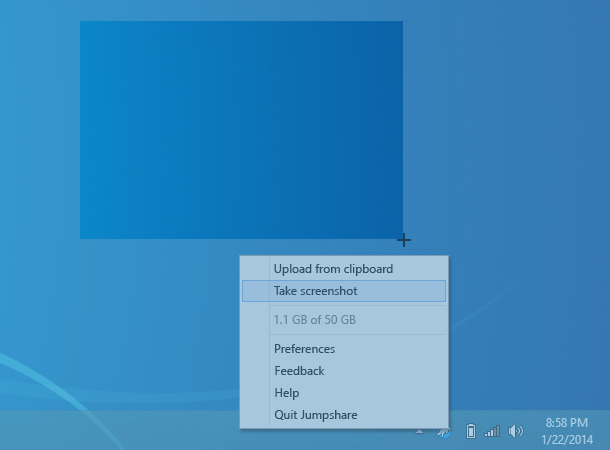The height and width of the screenshot is (450, 610).
Task: Choose the "Take screenshot" menu entry
Action: [315, 291]
